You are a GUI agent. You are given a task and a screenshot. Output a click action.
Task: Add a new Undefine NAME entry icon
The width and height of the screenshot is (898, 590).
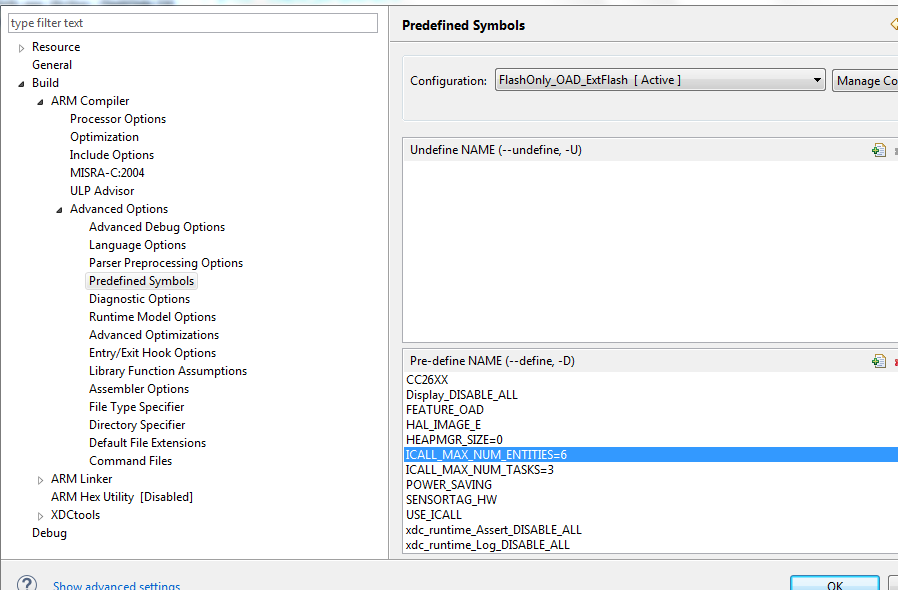point(879,150)
